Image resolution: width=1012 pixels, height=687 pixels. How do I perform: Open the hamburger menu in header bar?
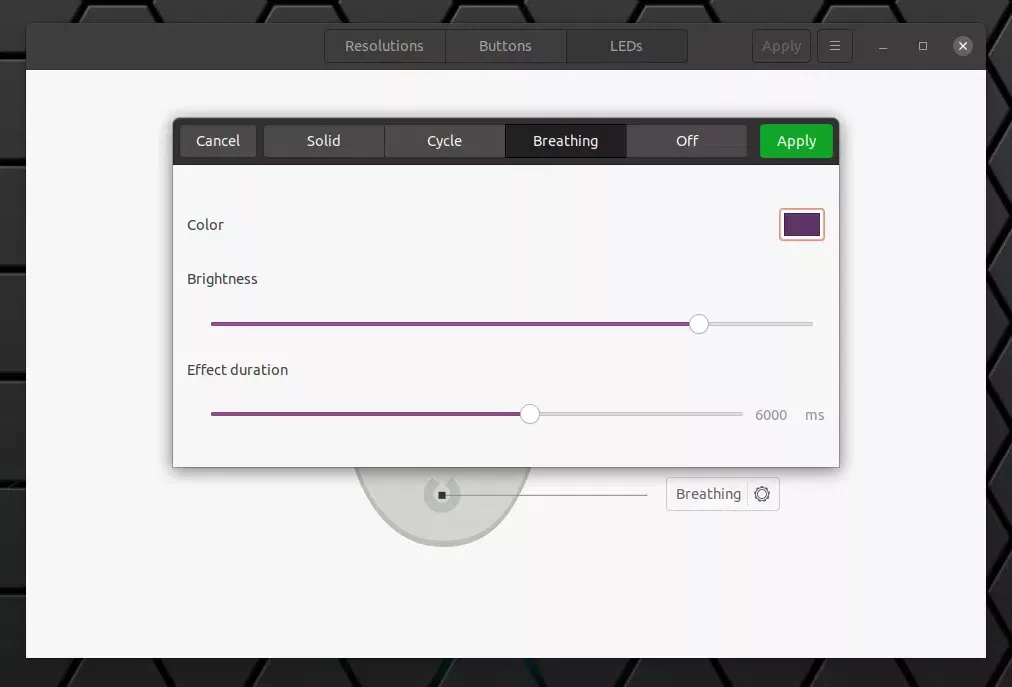tap(835, 46)
